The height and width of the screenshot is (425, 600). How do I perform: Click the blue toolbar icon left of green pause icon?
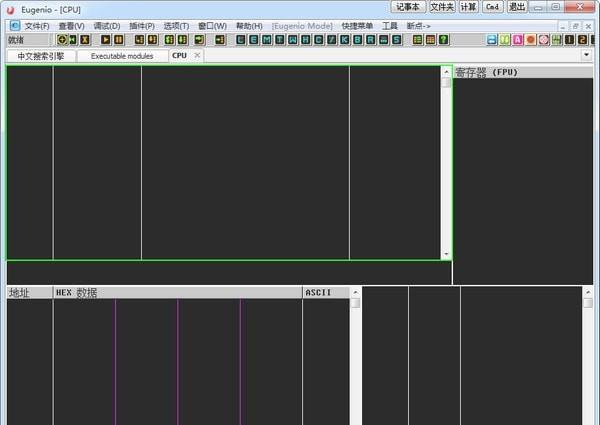pos(492,39)
